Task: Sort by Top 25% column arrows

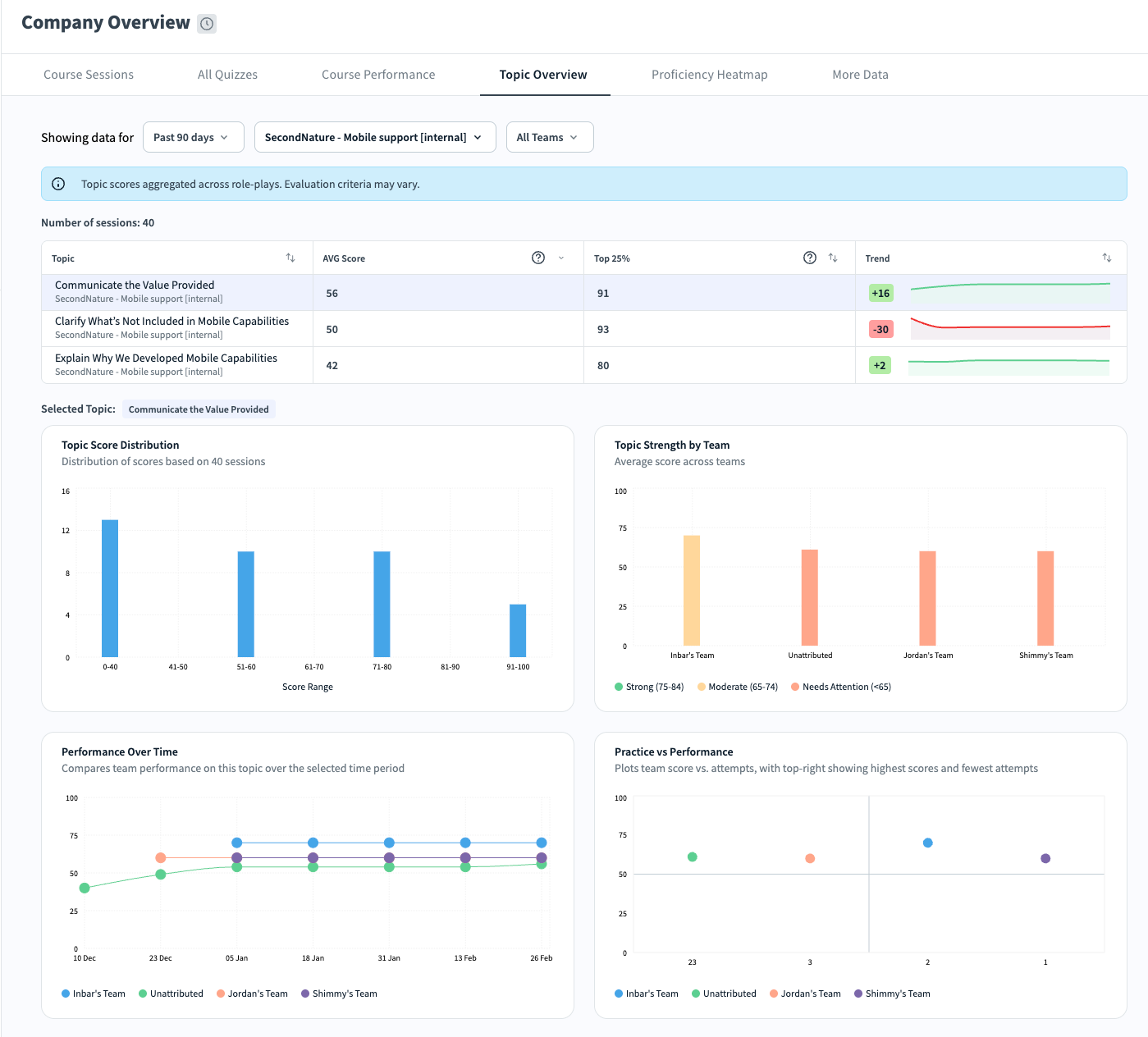Action: coord(833,258)
